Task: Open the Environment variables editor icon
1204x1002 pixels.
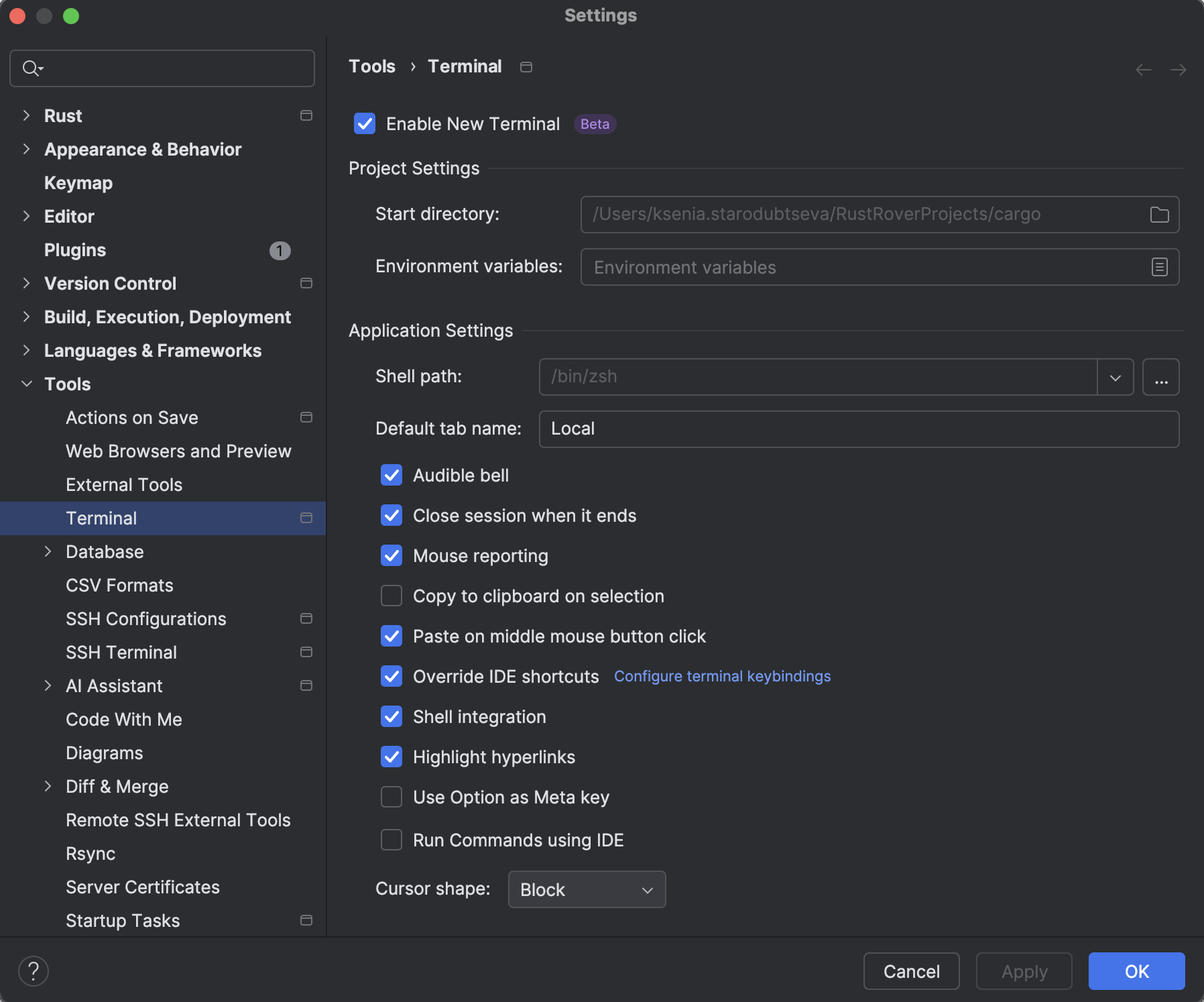Action: [1158, 267]
